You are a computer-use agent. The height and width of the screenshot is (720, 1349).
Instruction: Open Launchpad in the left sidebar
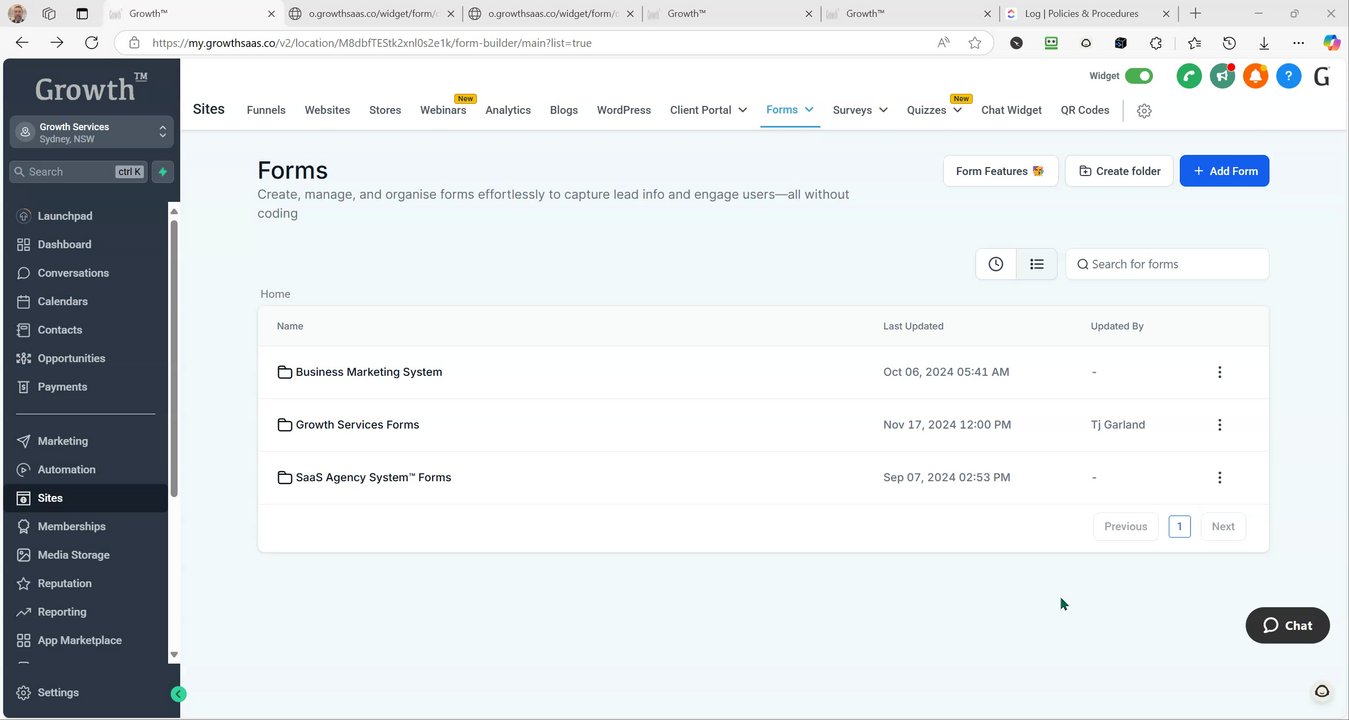click(x=65, y=216)
